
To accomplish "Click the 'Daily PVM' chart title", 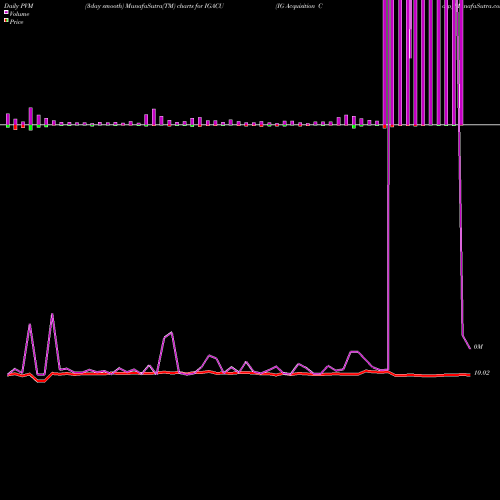I will pyautogui.click(x=19, y=6).
